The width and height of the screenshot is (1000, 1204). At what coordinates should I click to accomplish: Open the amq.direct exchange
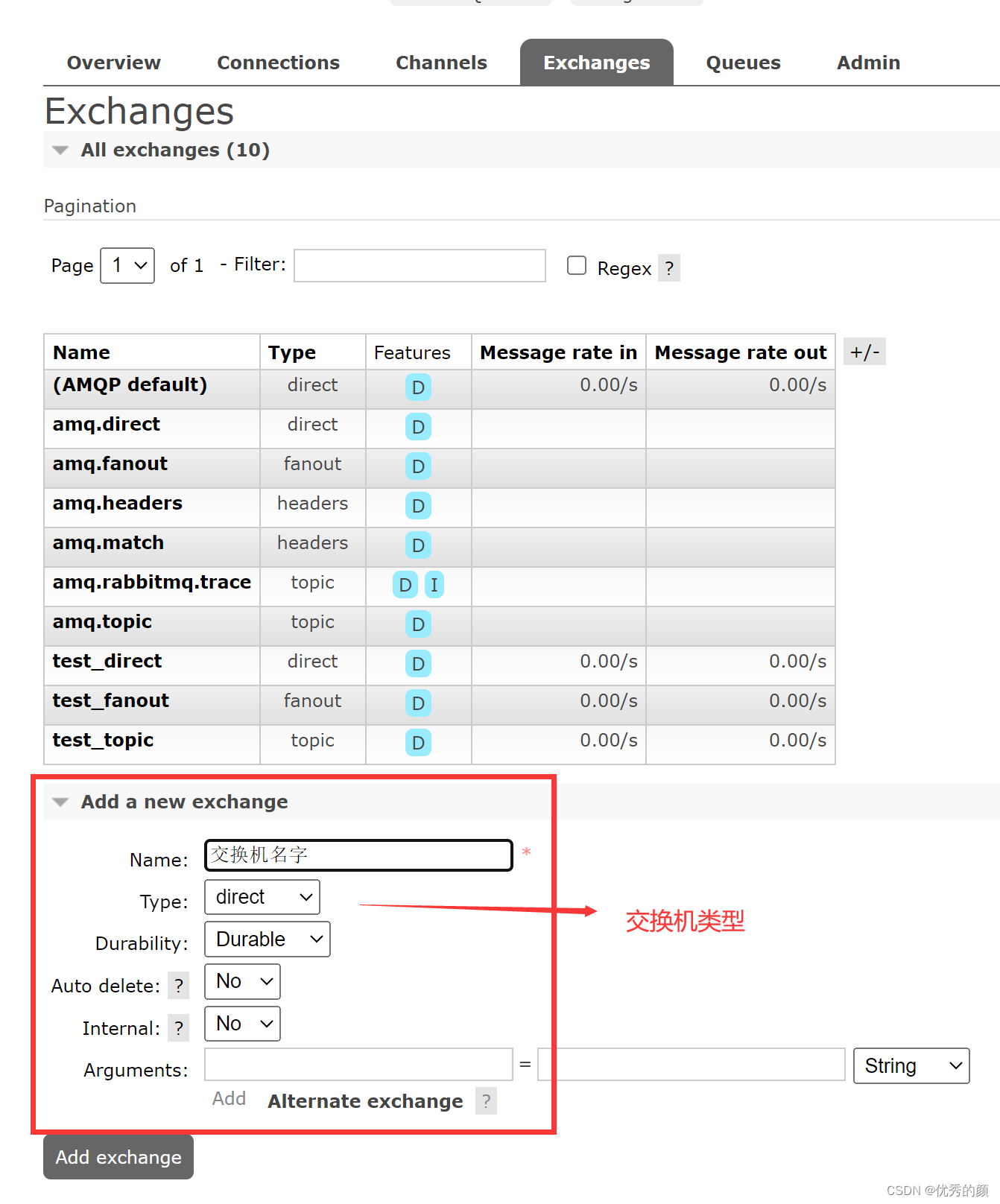[x=107, y=424]
